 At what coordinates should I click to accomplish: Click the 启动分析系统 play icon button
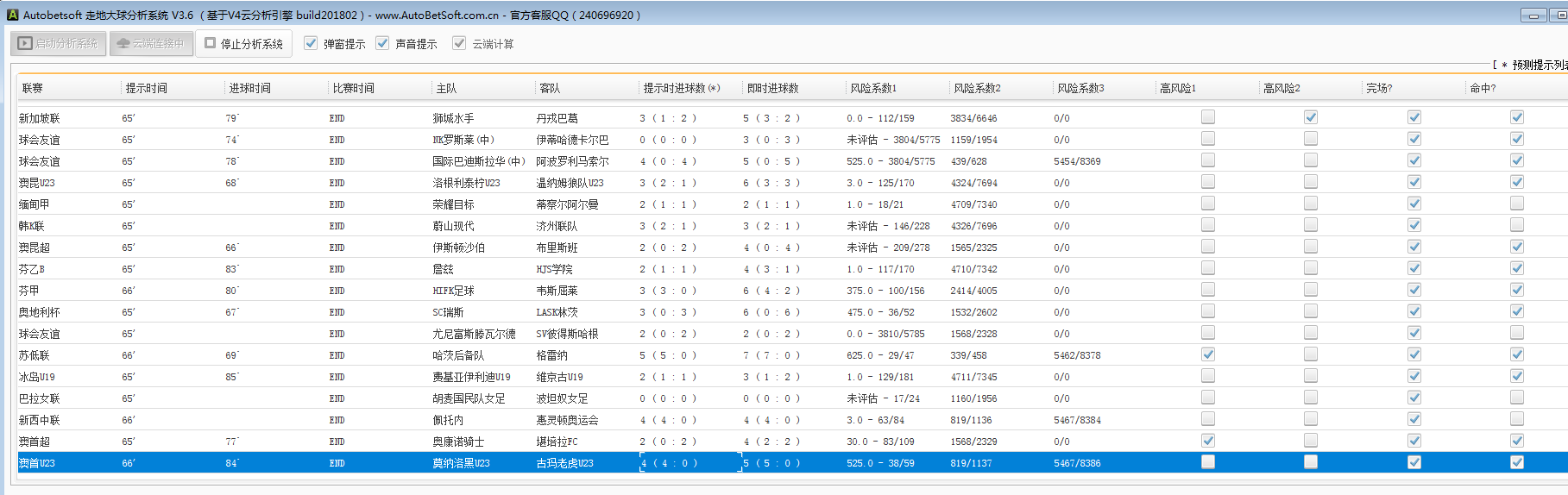click(x=58, y=43)
